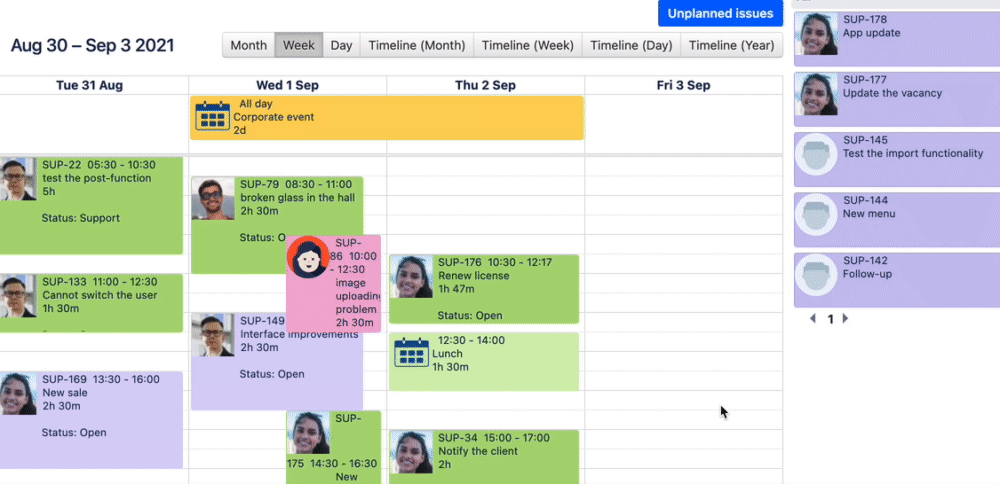Select the Timeline (Year) view
Image resolution: width=1000 pixels, height=484 pixels.
pyautogui.click(x=732, y=45)
